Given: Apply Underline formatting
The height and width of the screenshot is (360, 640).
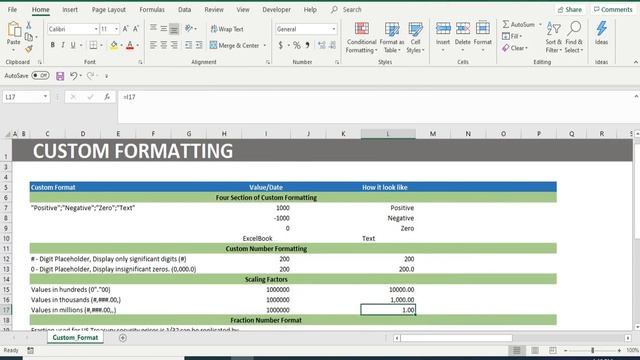Looking at the screenshot, I should (x=73, y=45).
